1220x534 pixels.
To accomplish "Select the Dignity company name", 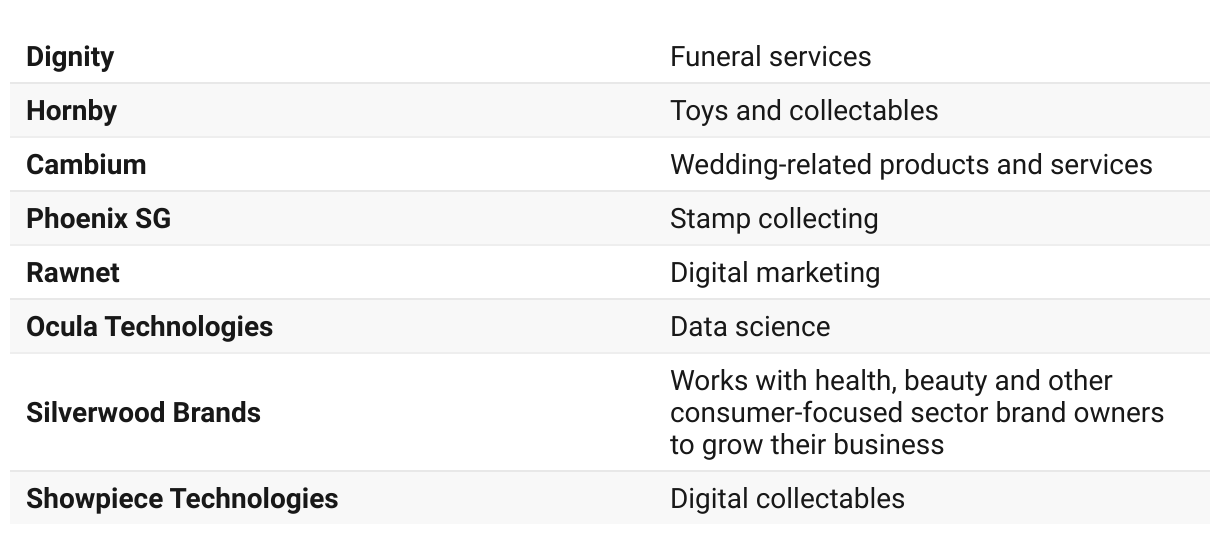I will click(x=70, y=57).
